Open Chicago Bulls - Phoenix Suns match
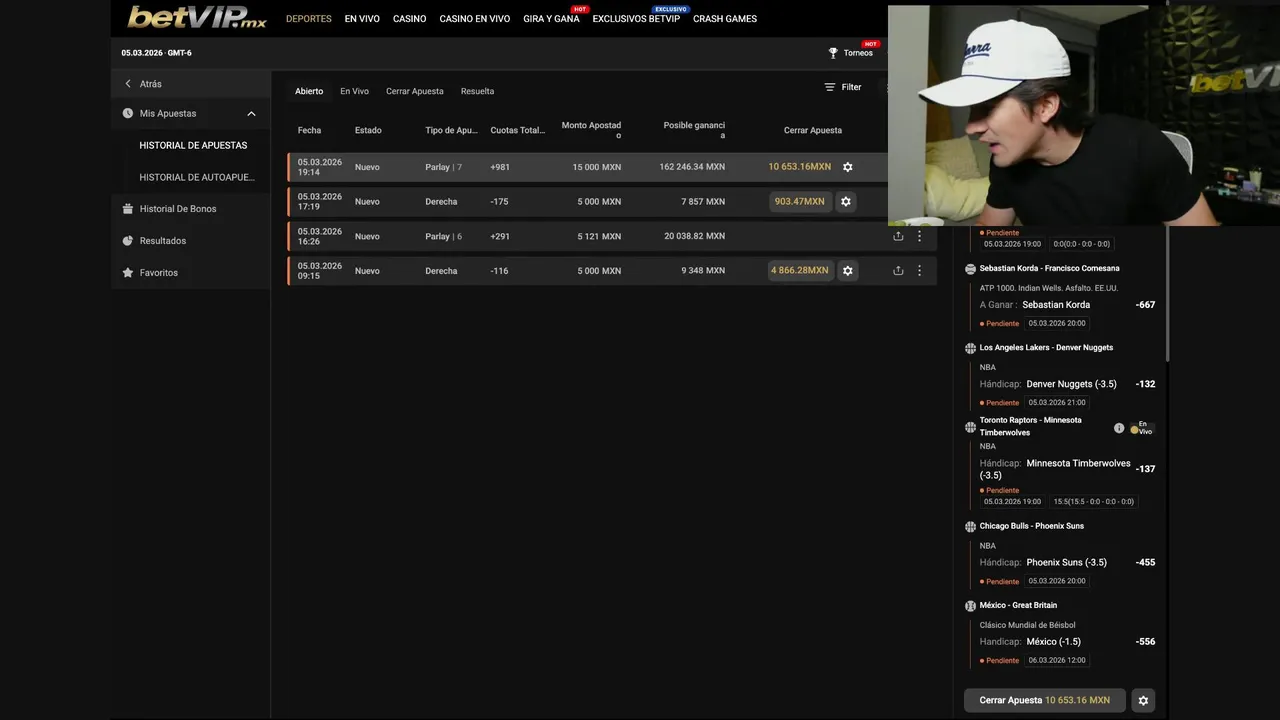This screenshot has height=720, width=1280. [1031, 526]
